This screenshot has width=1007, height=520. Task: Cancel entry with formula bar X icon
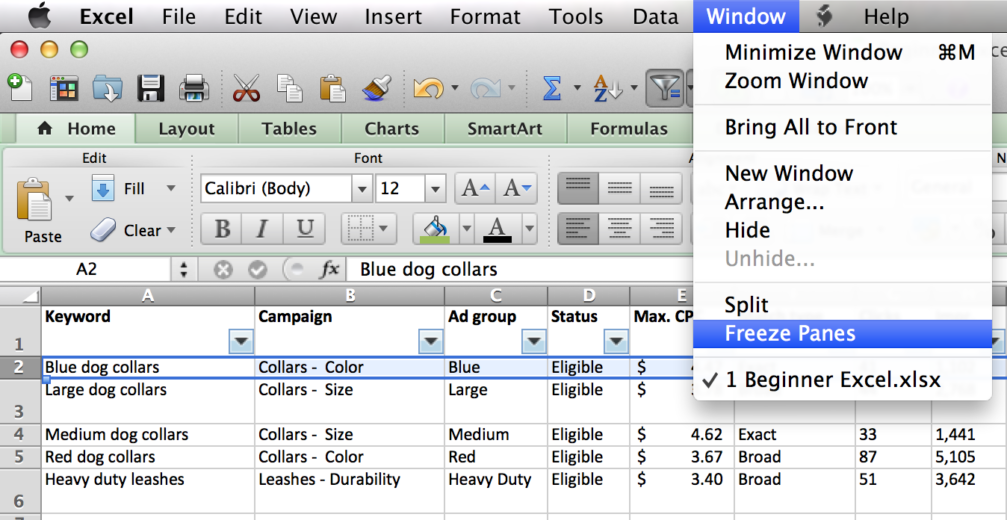[222, 270]
